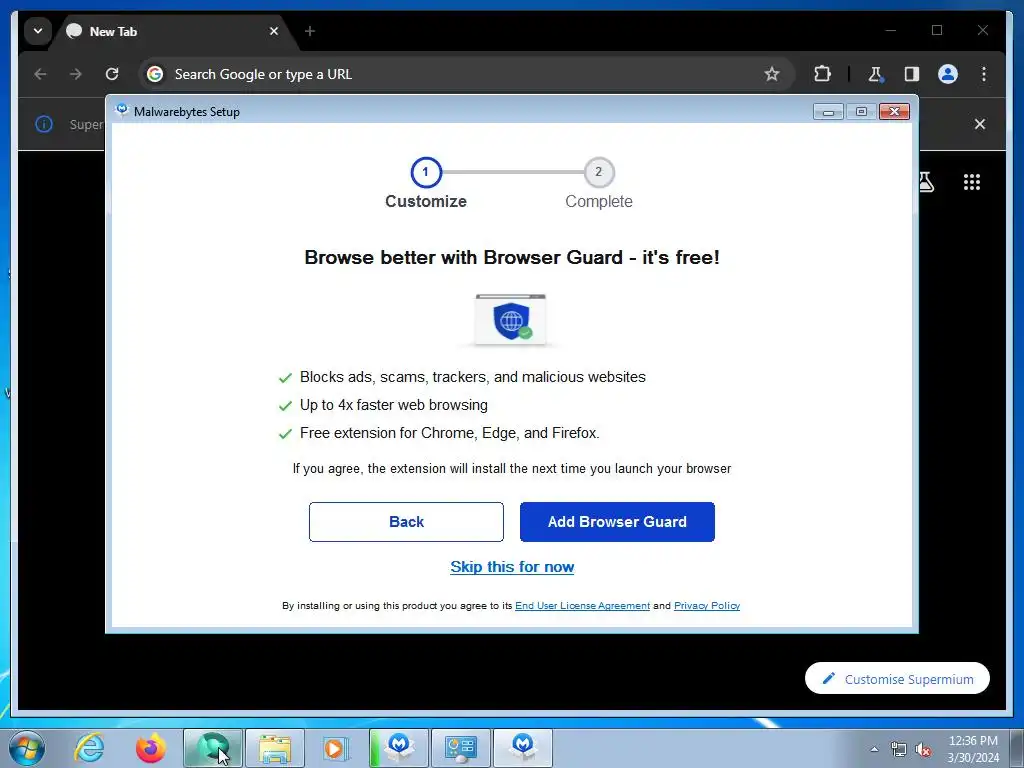Image resolution: width=1024 pixels, height=768 pixels.
Task: Click taskbar clock 12:36 PM
Action: pos(973,741)
